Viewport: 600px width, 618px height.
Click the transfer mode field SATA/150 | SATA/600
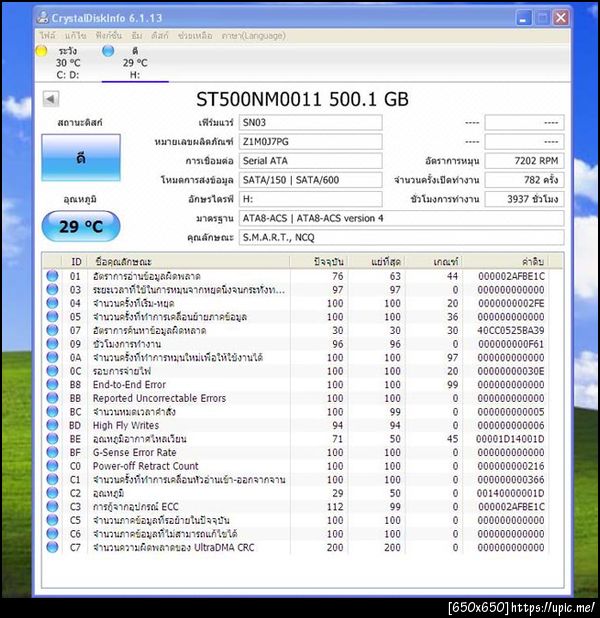click(310, 180)
